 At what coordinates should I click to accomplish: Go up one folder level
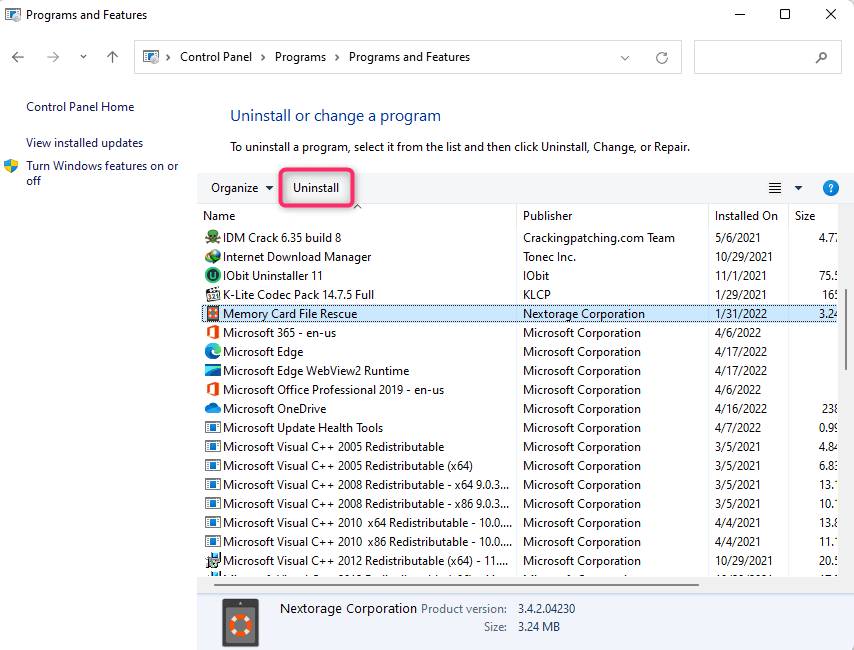tap(113, 58)
